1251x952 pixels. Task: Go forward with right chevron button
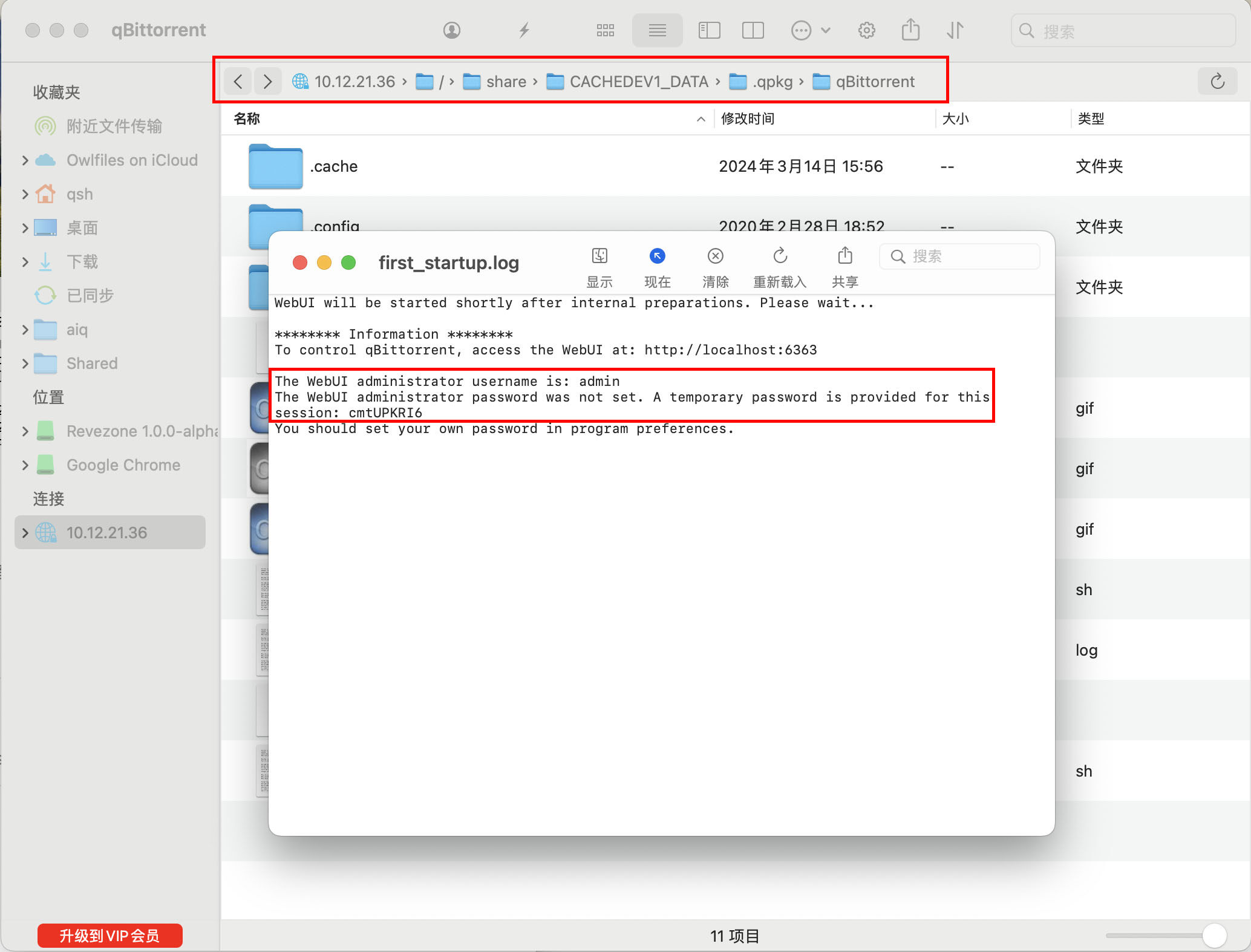[x=267, y=81]
